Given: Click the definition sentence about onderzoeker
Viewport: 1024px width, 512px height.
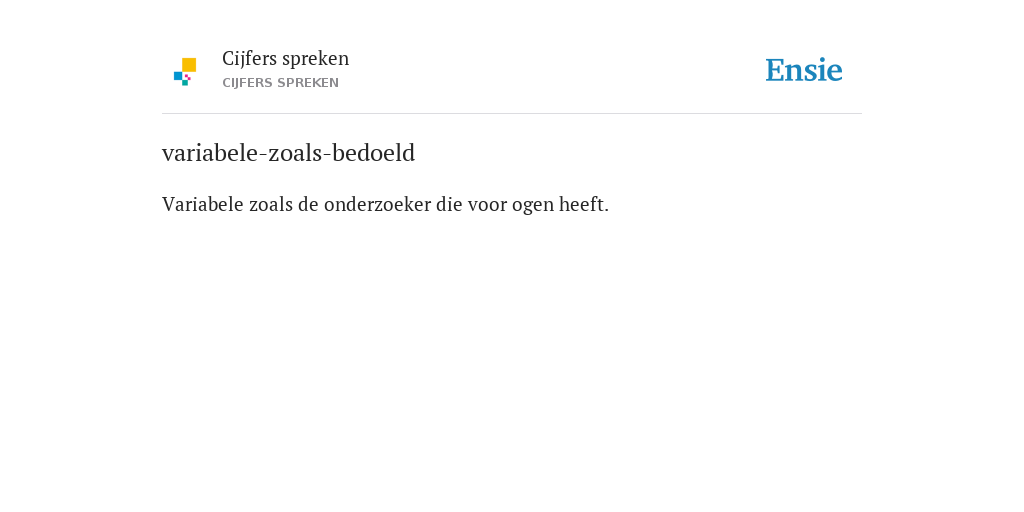Looking at the screenshot, I should click(x=385, y=205).
